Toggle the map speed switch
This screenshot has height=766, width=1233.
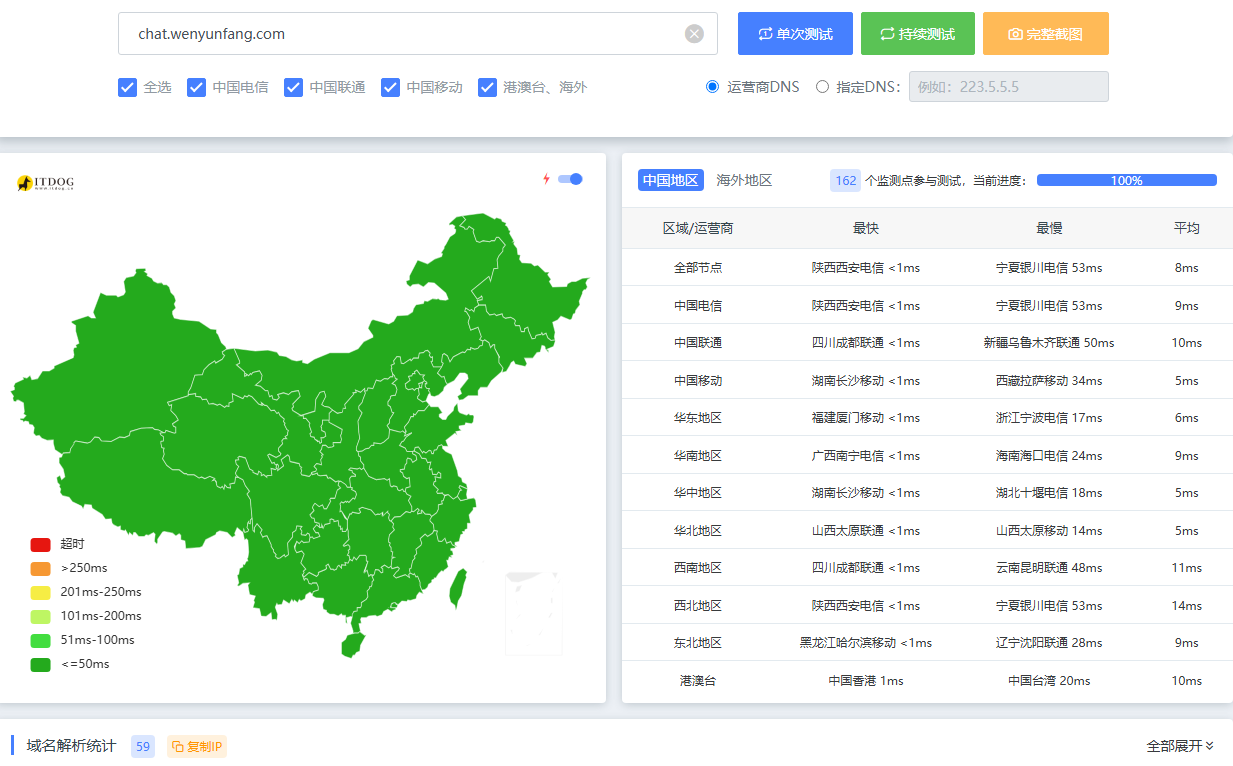(x=570, y=179)
